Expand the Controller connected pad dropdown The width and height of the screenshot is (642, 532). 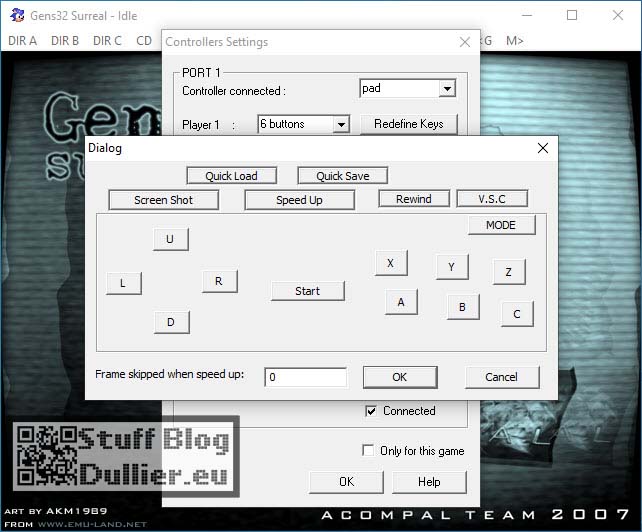(x=446, y=89)
